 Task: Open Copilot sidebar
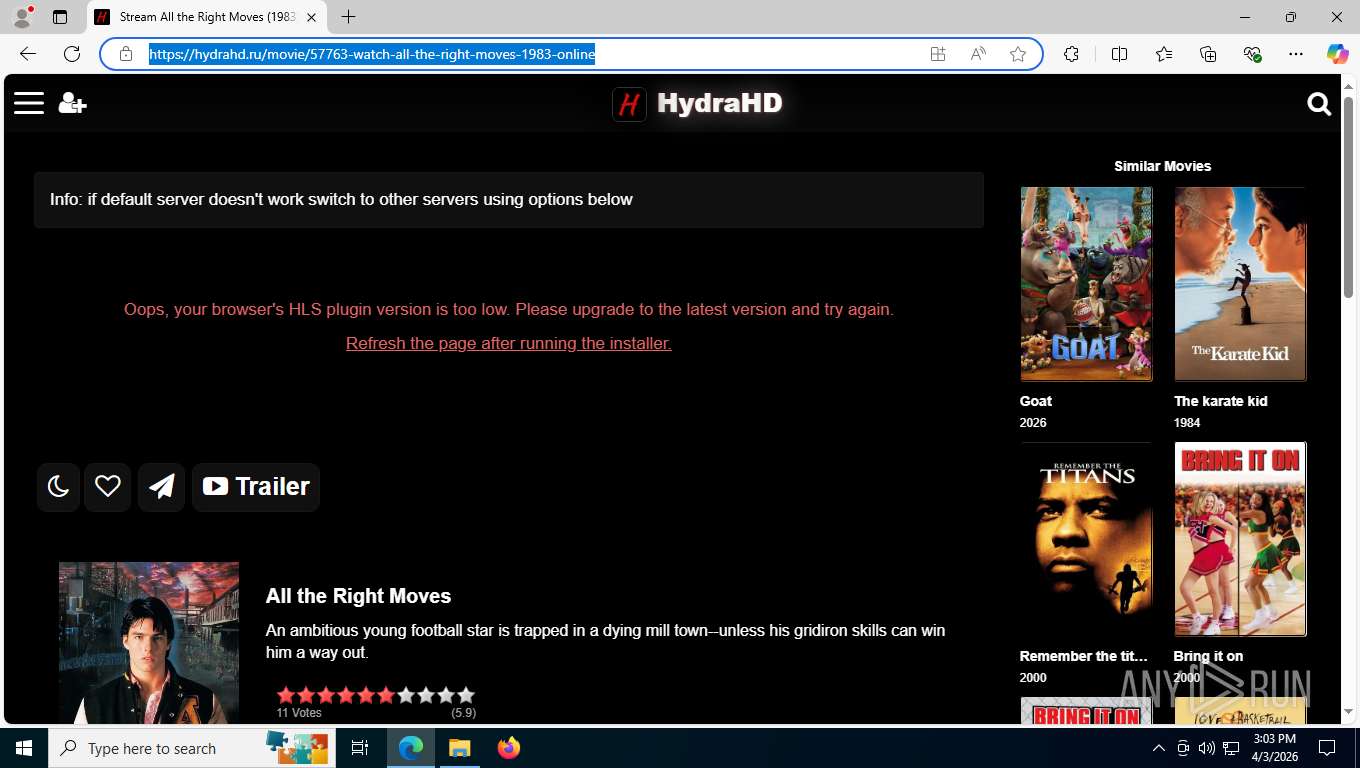click(1337, 54)
